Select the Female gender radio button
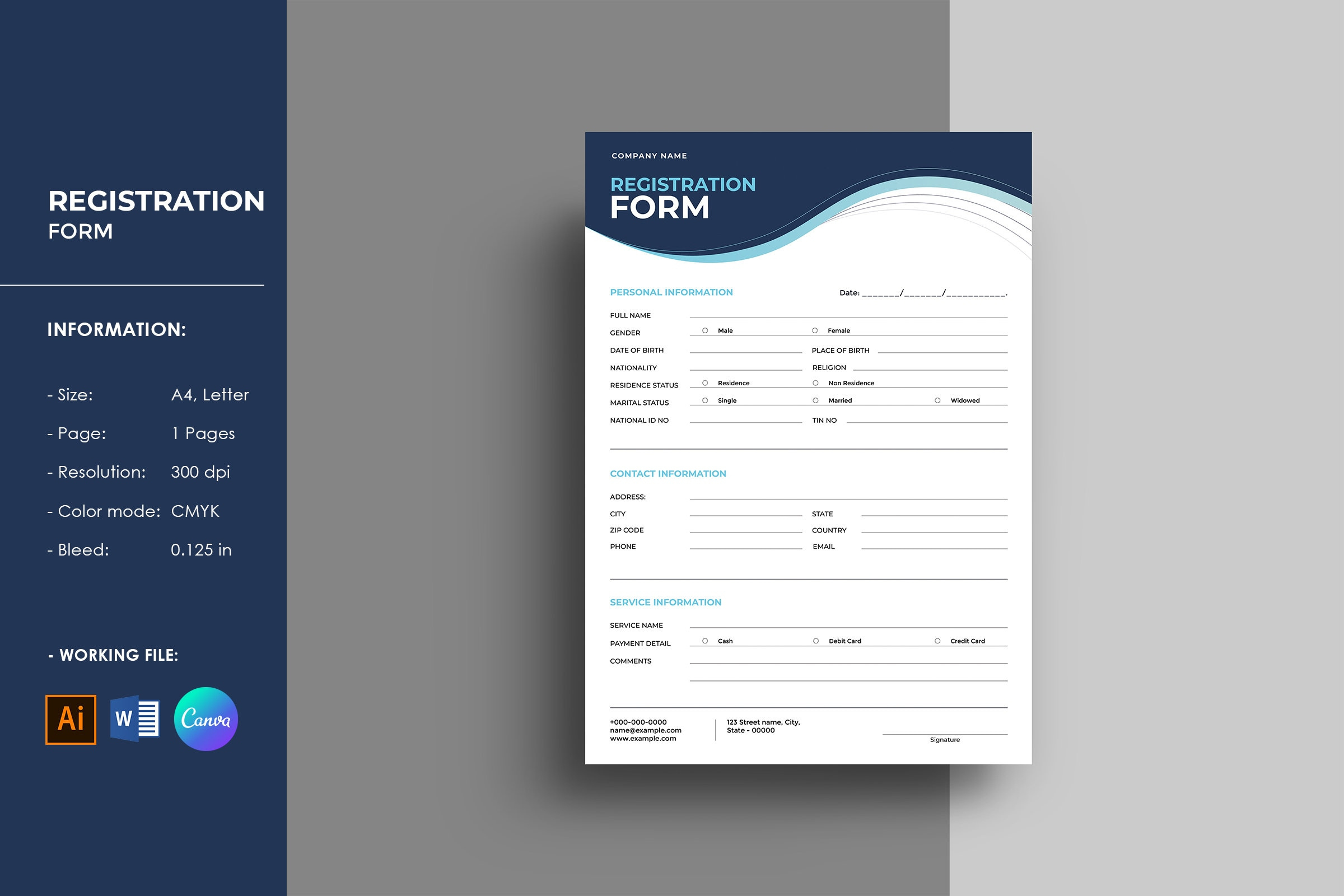This screenshot has width=1344, height=896. [x=814, y=330]
